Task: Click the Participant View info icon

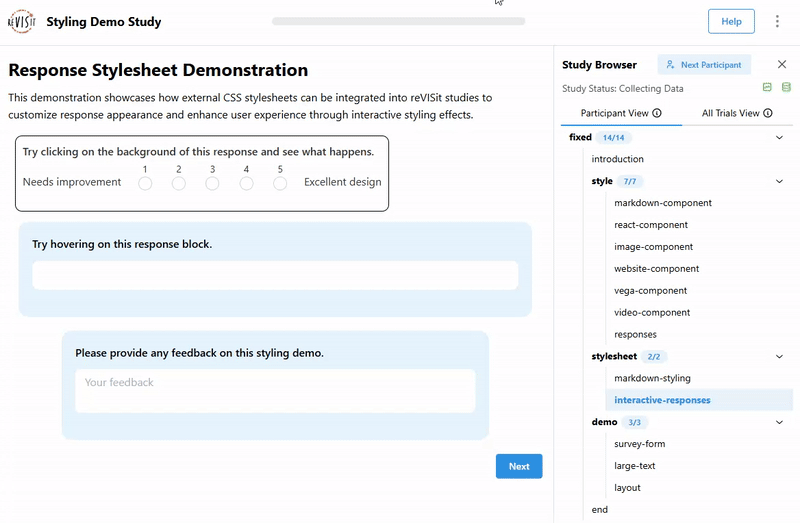Action: [657, 113]
